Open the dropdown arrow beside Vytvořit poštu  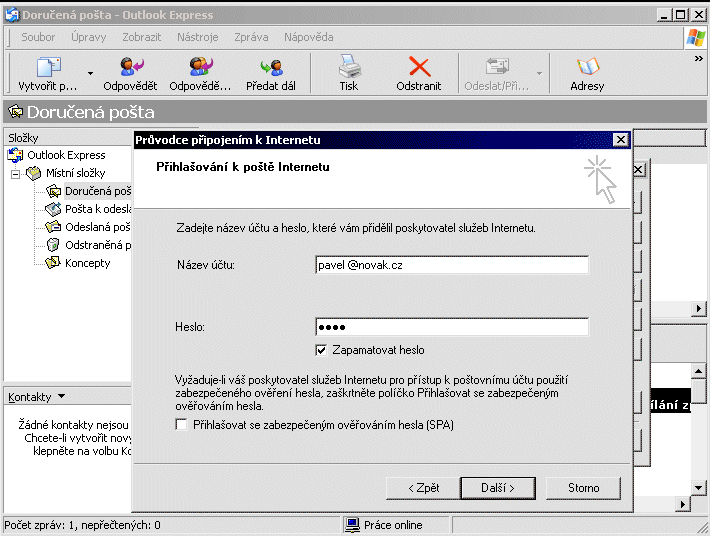pos(90,73)
